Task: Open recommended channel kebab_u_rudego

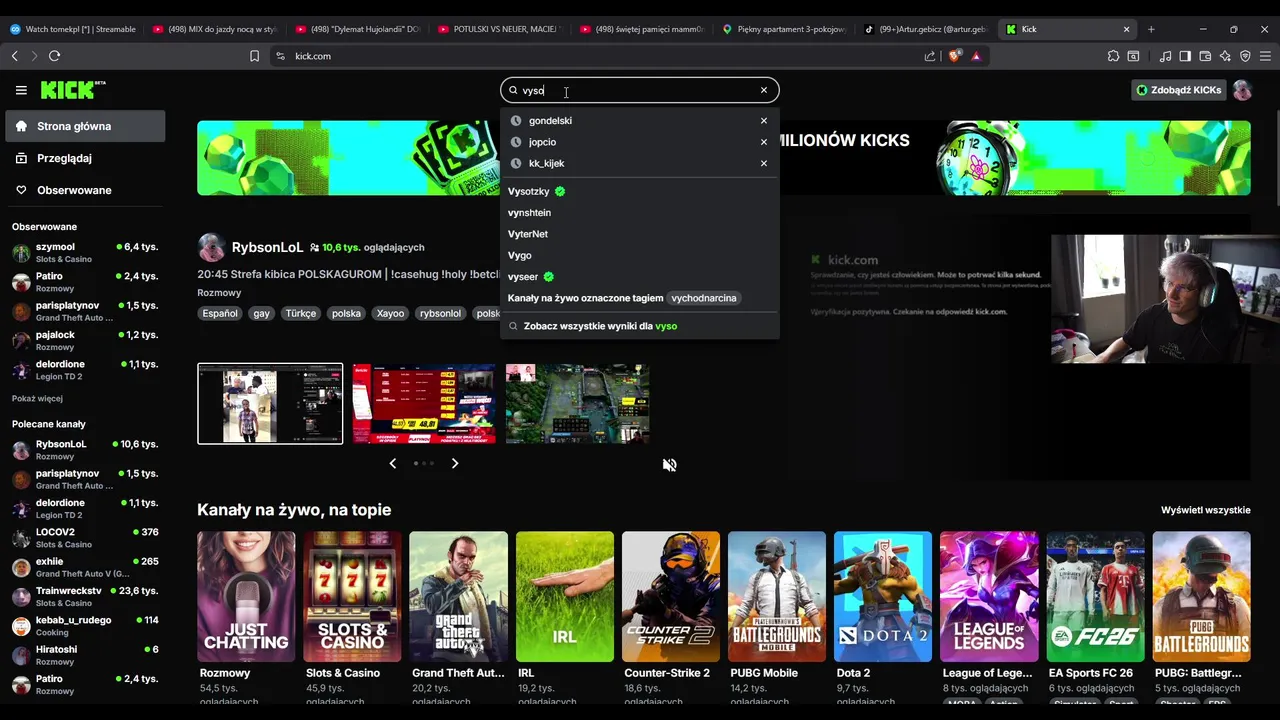Action: point(85,625)
